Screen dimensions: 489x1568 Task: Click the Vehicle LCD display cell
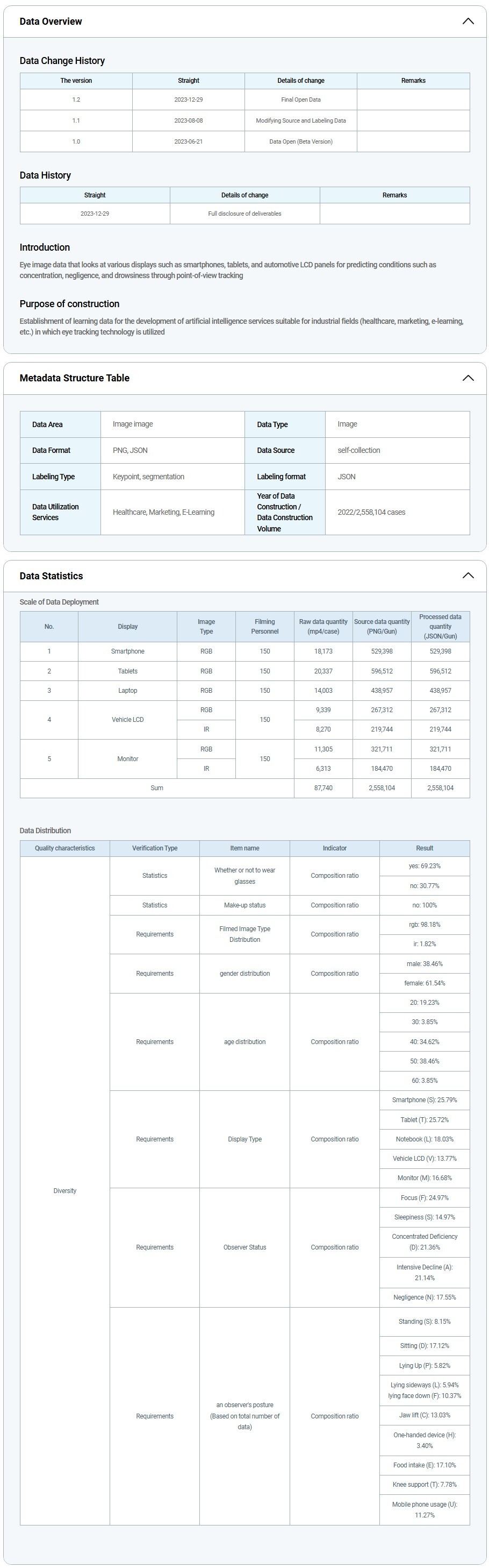point(128,720)
